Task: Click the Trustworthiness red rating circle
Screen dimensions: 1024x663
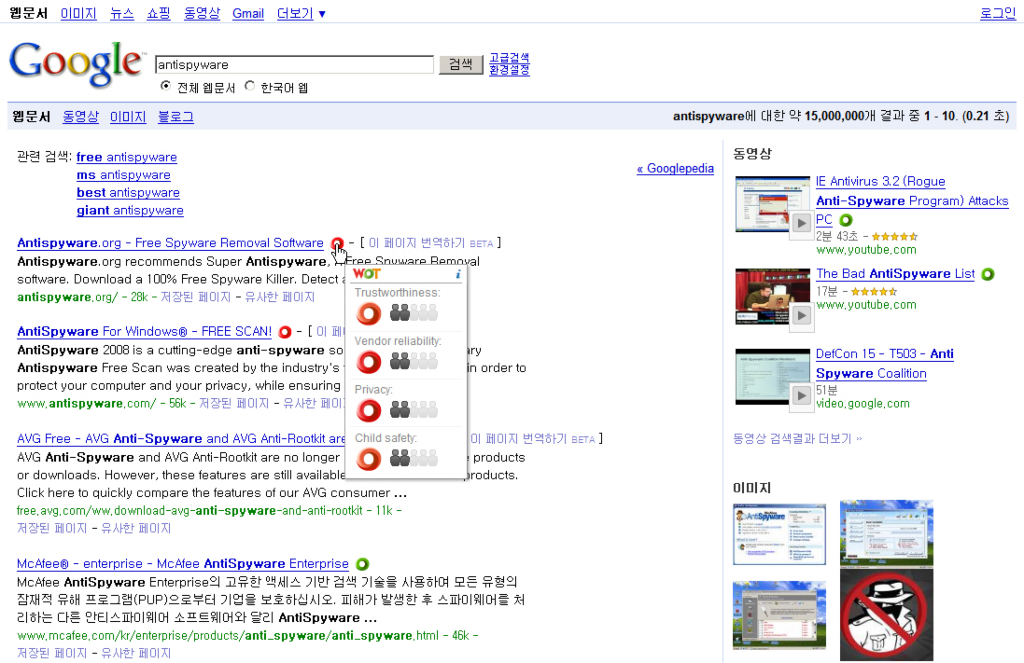Action: point(368,314)
